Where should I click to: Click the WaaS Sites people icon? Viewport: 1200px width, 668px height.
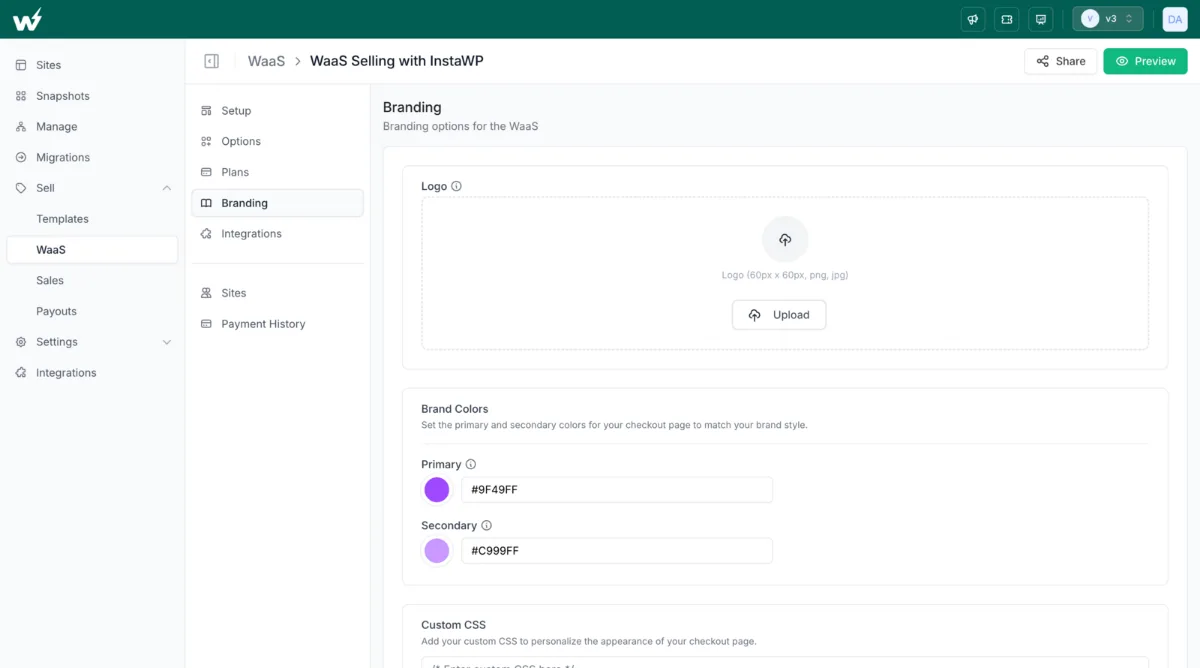tap(206, 293)
